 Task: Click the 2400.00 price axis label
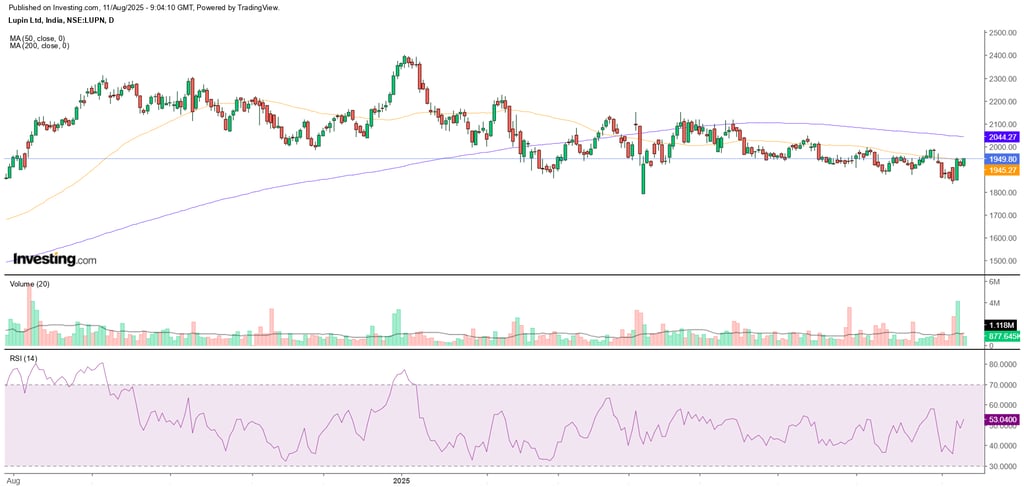coord(1003,55)
